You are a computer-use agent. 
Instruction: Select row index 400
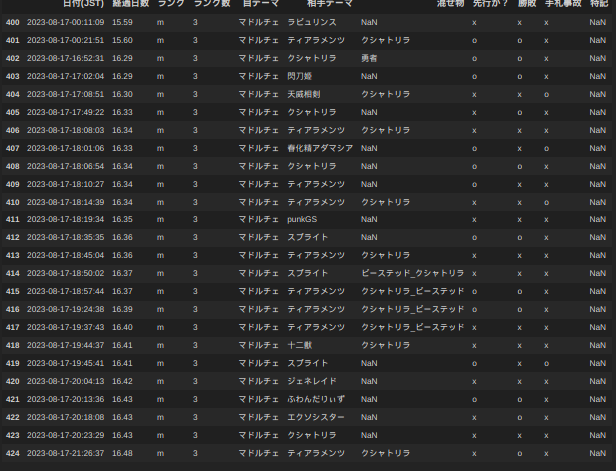pos(12,21)
